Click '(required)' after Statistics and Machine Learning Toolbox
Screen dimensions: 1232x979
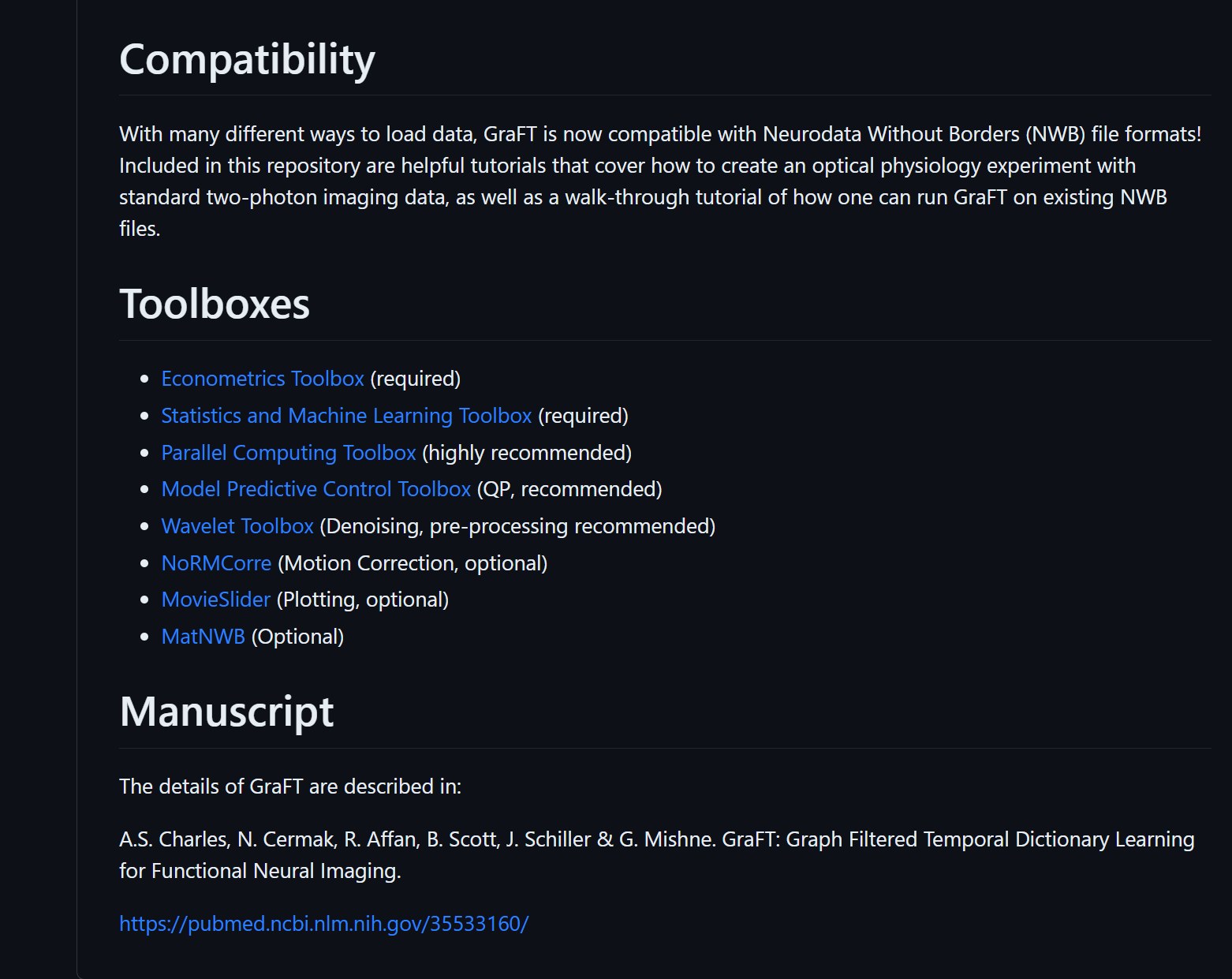tap(584, 416)
